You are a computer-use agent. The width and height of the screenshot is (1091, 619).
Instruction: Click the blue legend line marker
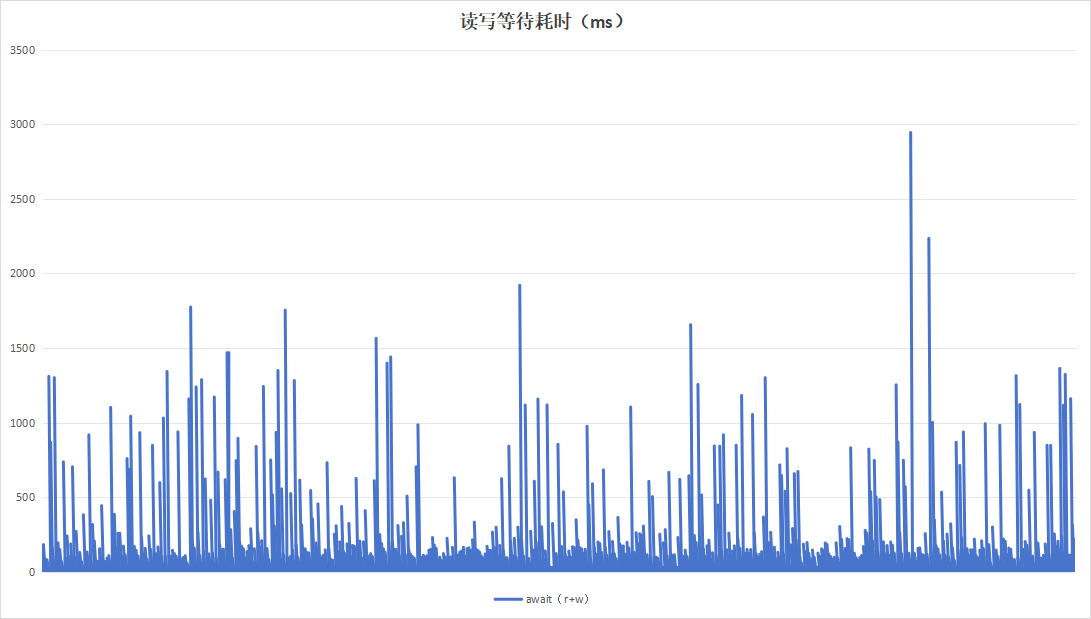tap(508, 599)
